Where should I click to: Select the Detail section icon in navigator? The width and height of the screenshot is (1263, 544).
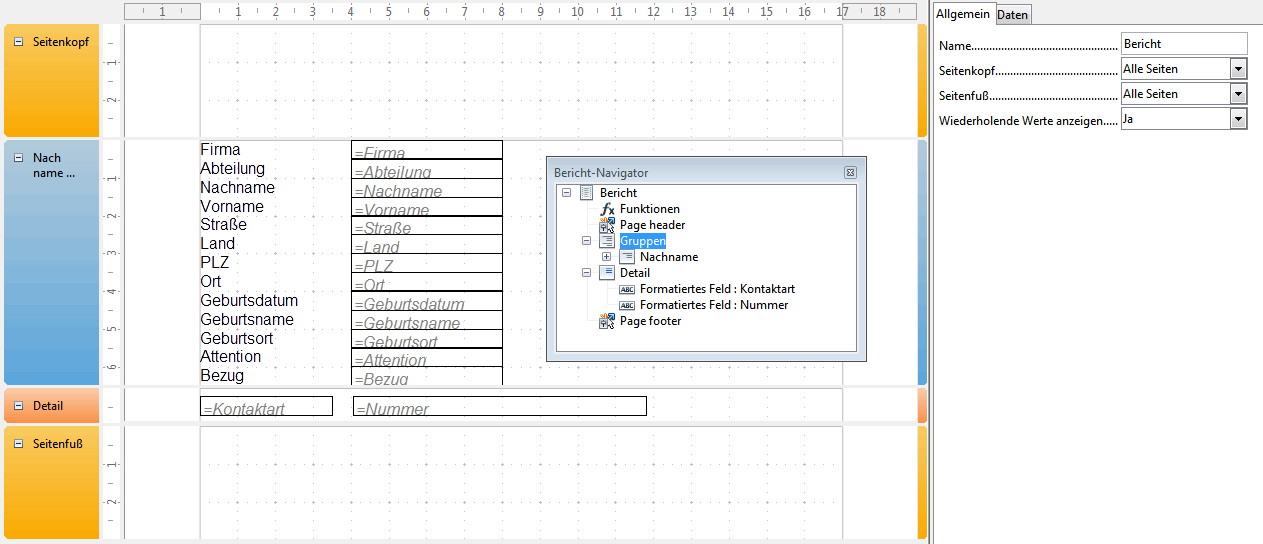tap(607, 273)
